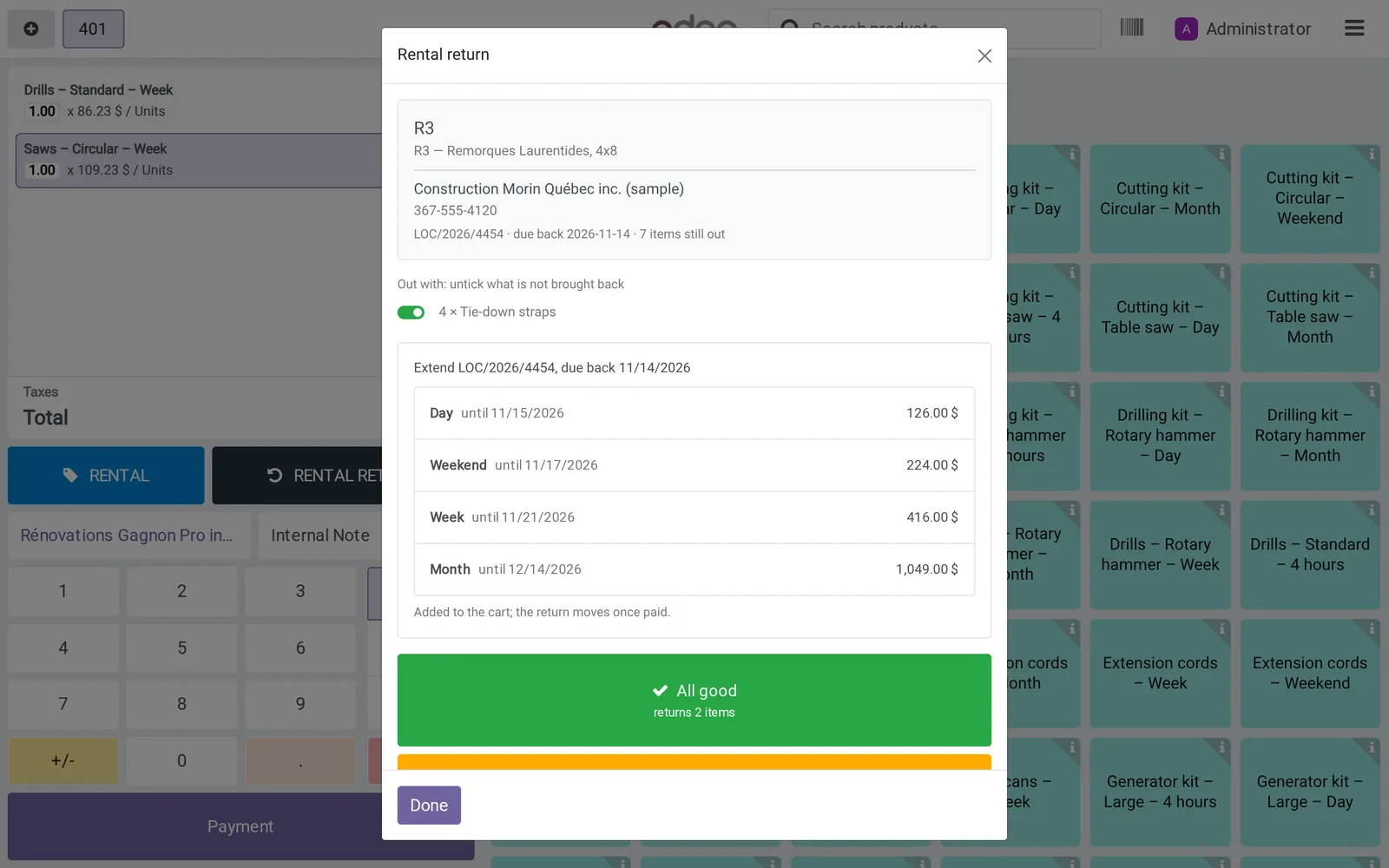Tap numpad key 1
The image size is (1389, 868).
tap(63, 591)
